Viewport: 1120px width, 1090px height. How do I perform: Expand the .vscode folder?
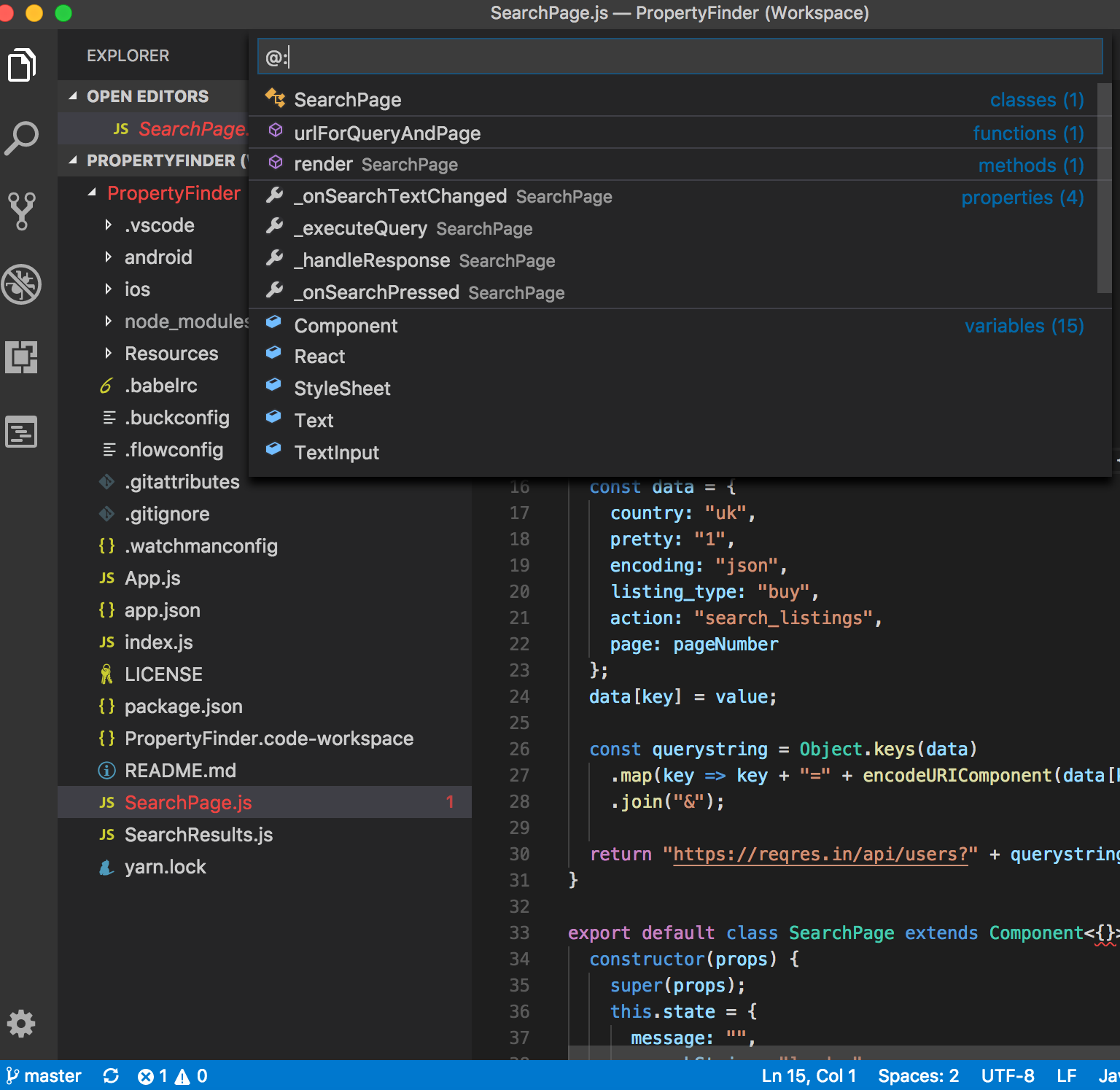[158, 225]
